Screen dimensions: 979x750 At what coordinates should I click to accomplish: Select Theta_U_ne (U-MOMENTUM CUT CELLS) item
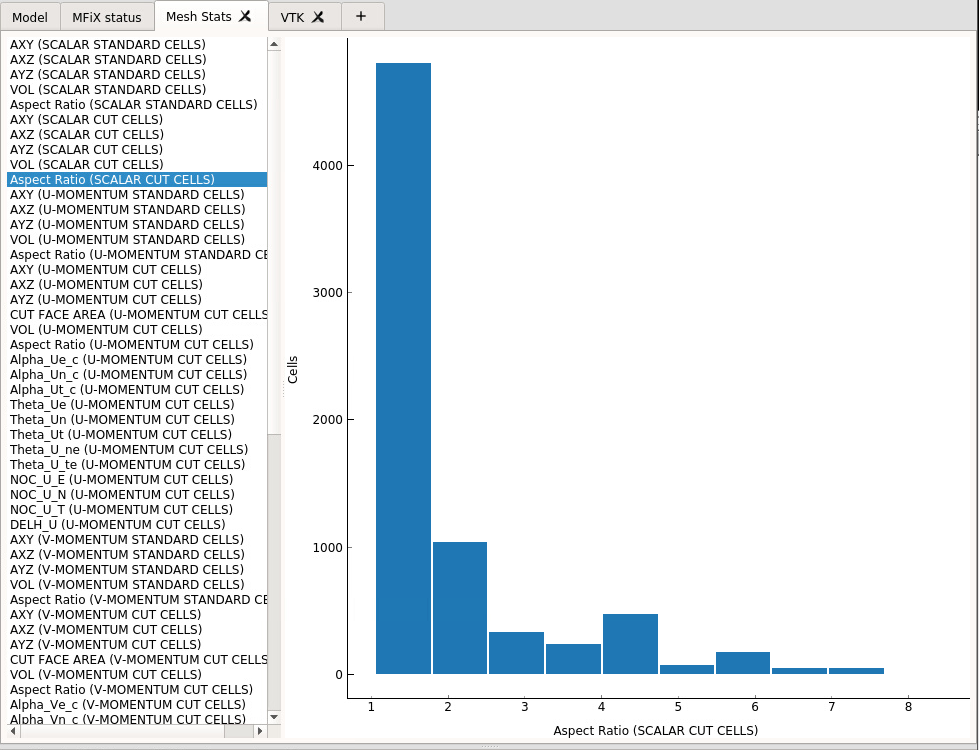click(x=129, y=450)
